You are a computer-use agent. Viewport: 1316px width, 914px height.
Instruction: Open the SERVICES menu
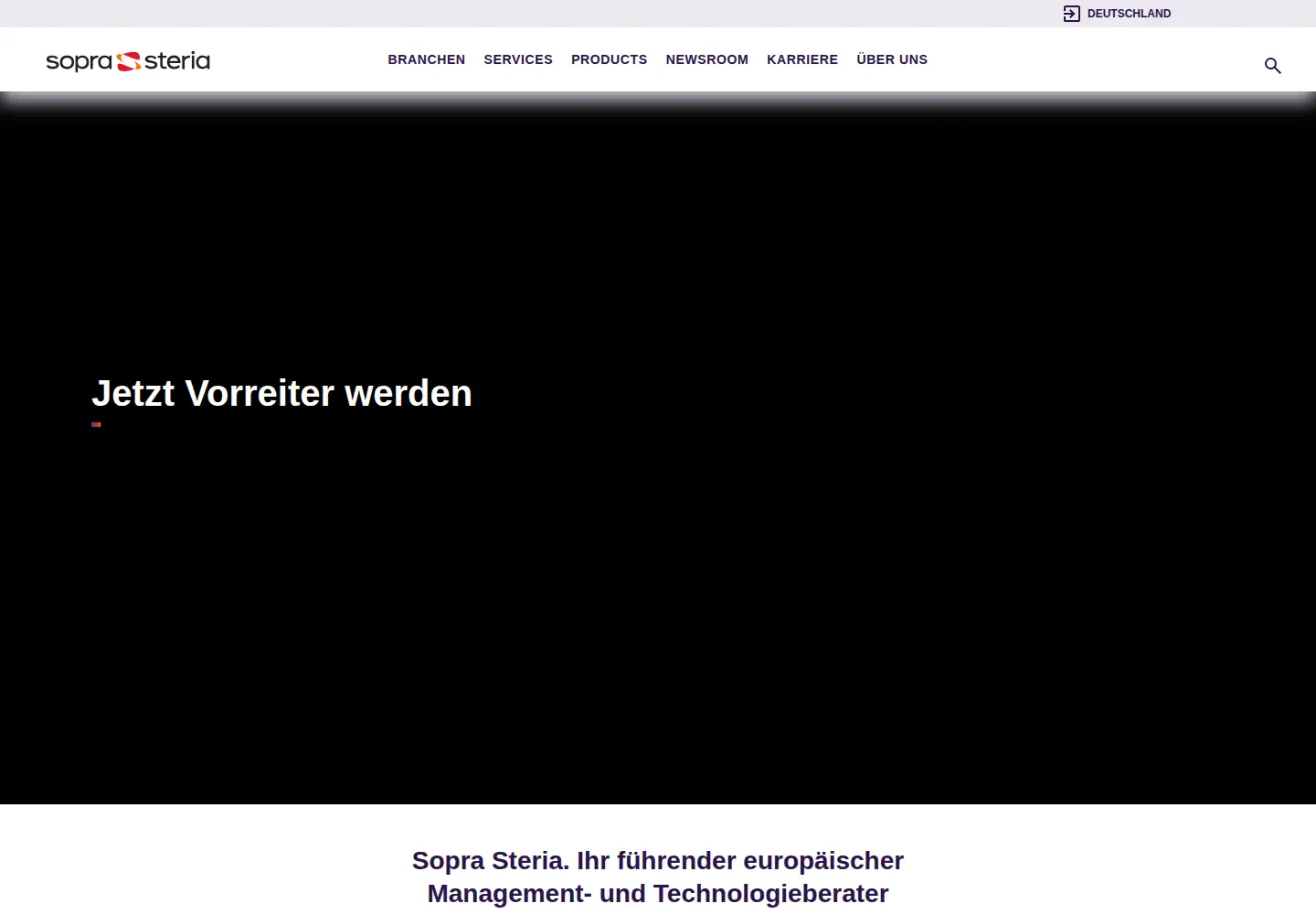point(518,59)
